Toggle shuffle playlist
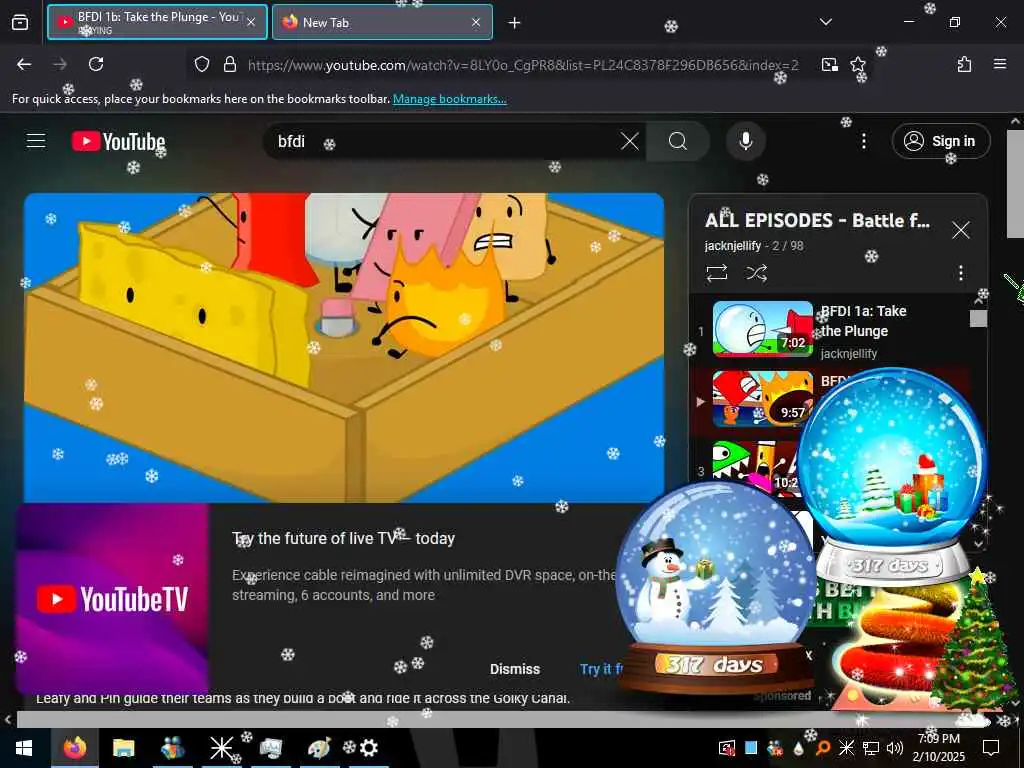The height and width of the screenshot is (768, 1024). 756,272
